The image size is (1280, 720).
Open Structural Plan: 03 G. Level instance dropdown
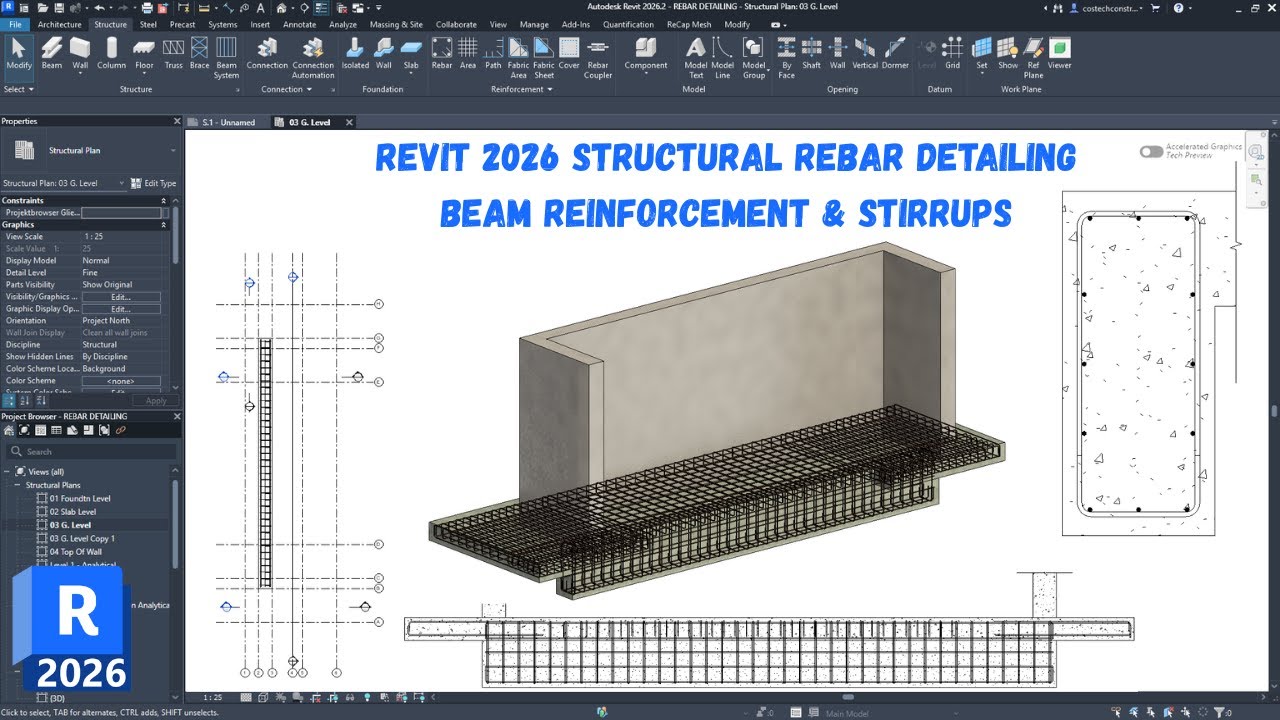(122, 183)
